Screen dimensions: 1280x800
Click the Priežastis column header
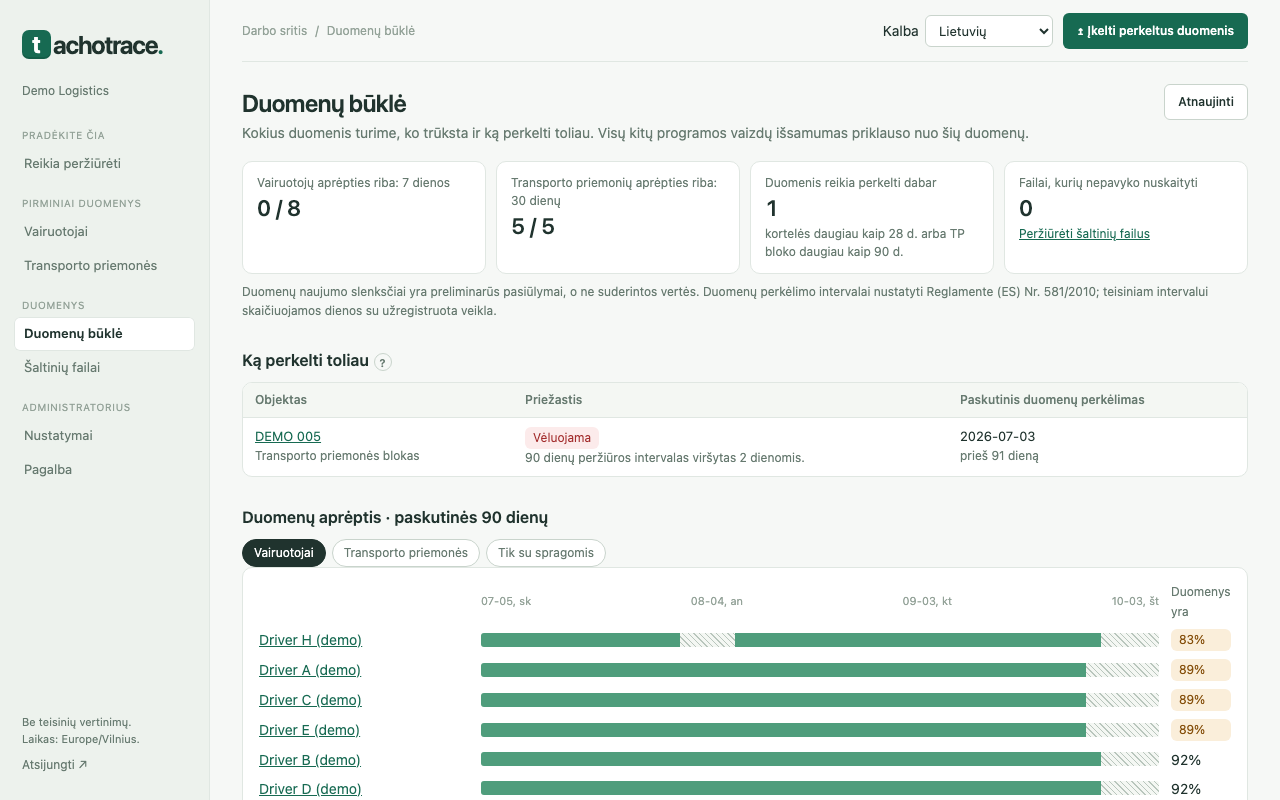pos(553,400)
